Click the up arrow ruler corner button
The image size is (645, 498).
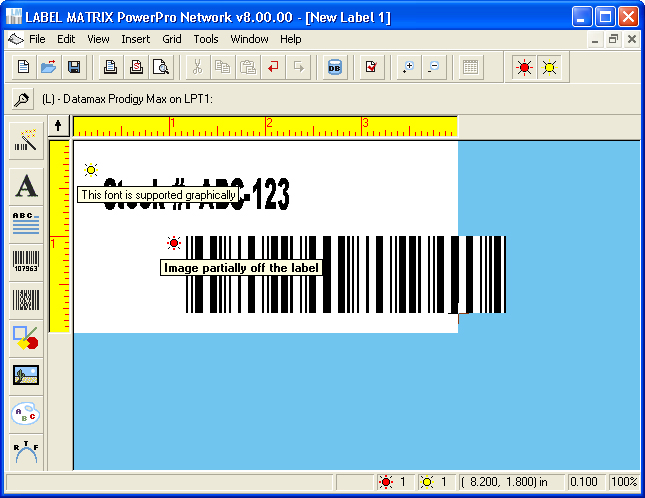tap(58, 125)
